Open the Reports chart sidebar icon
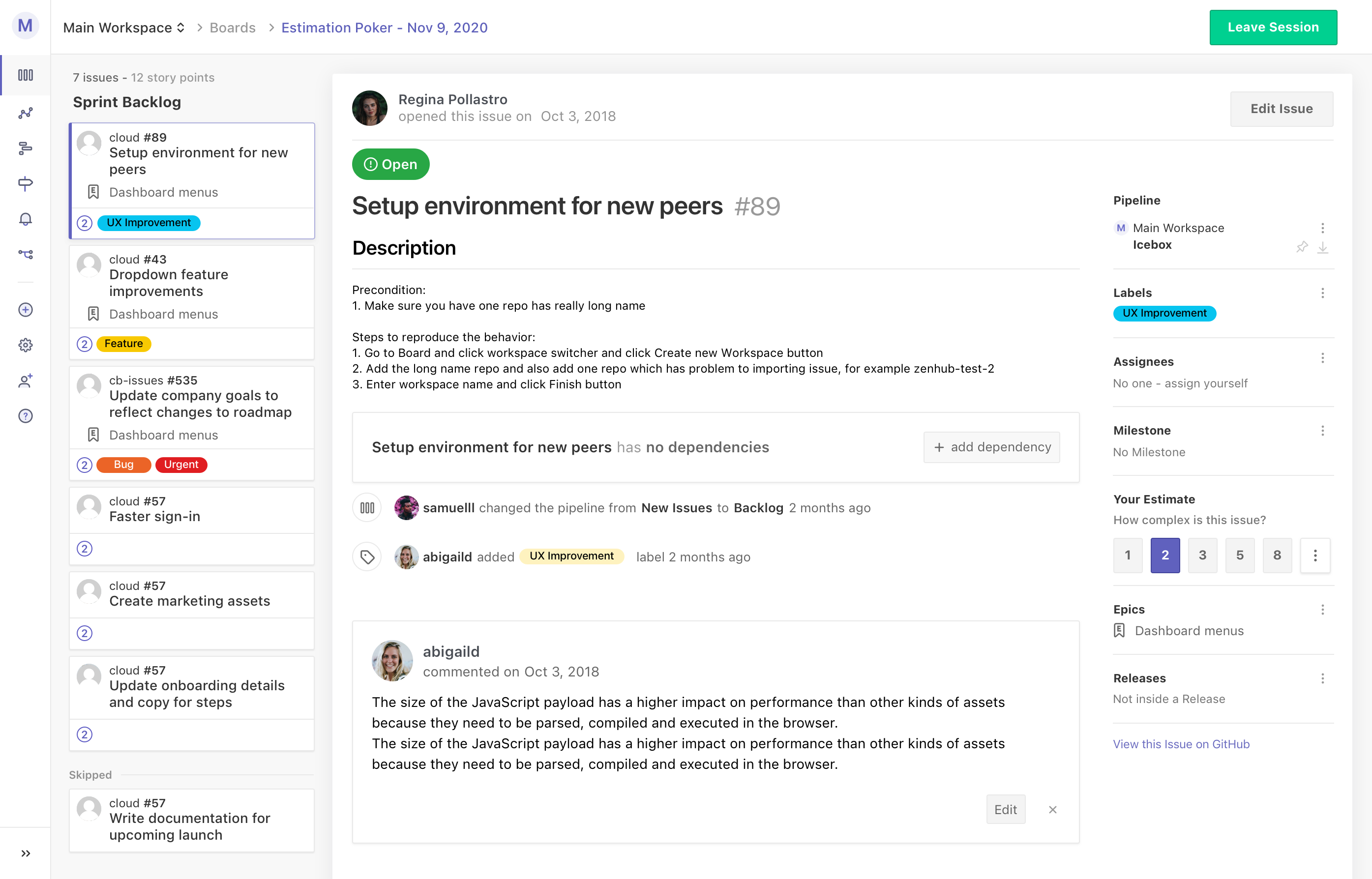The height and width of the screenshot is (879, 1372). tap(25, 113)
